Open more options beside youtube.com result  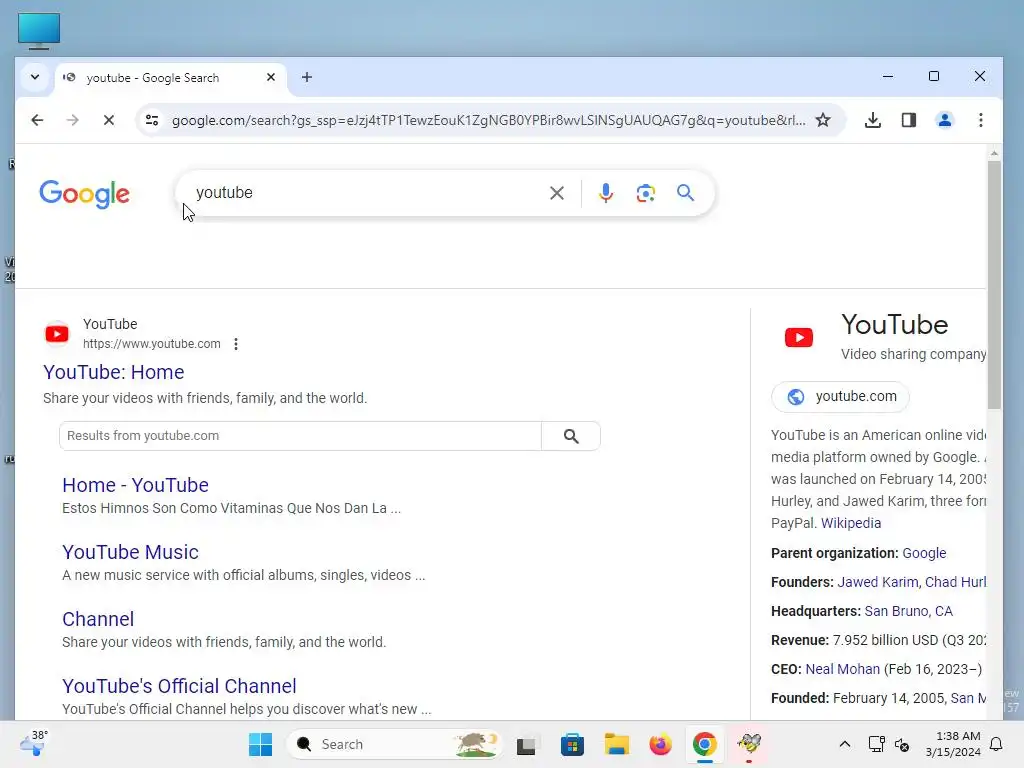click(x=236, y=344)
